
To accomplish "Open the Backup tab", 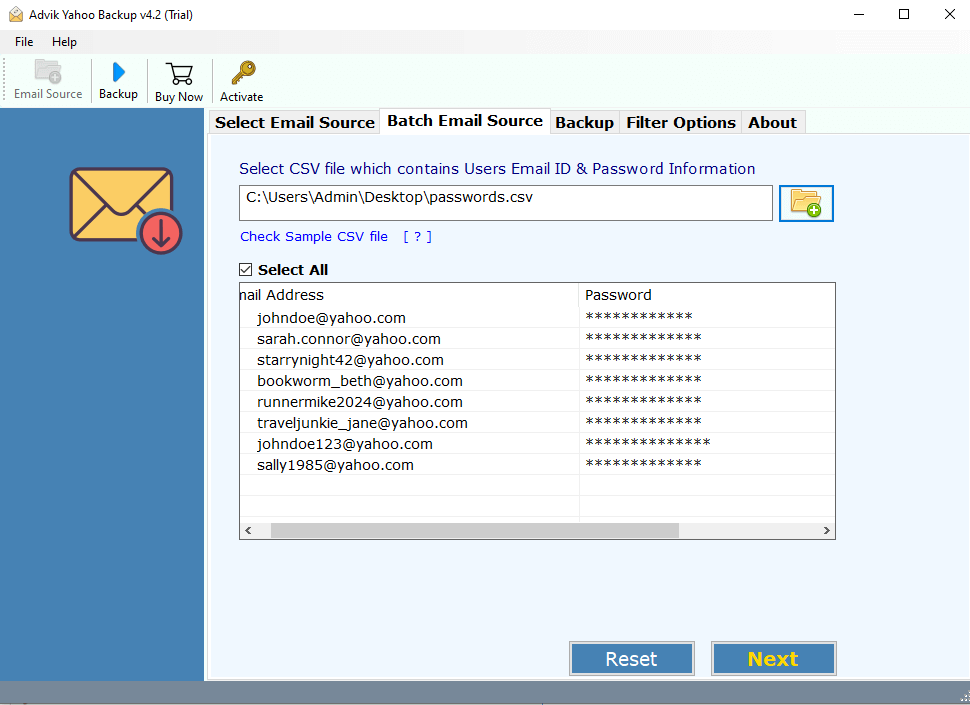I will (x=584, y=122).
